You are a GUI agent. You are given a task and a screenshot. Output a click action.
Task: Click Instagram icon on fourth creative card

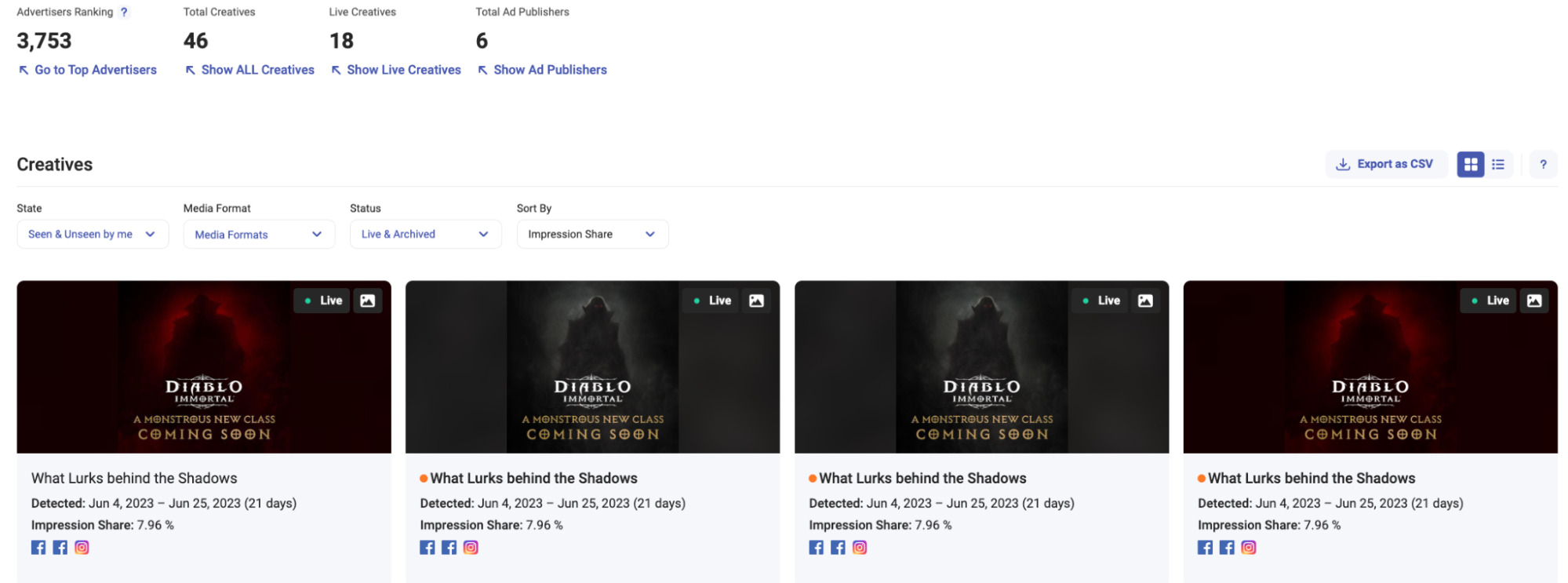(x=1249, y=548)
